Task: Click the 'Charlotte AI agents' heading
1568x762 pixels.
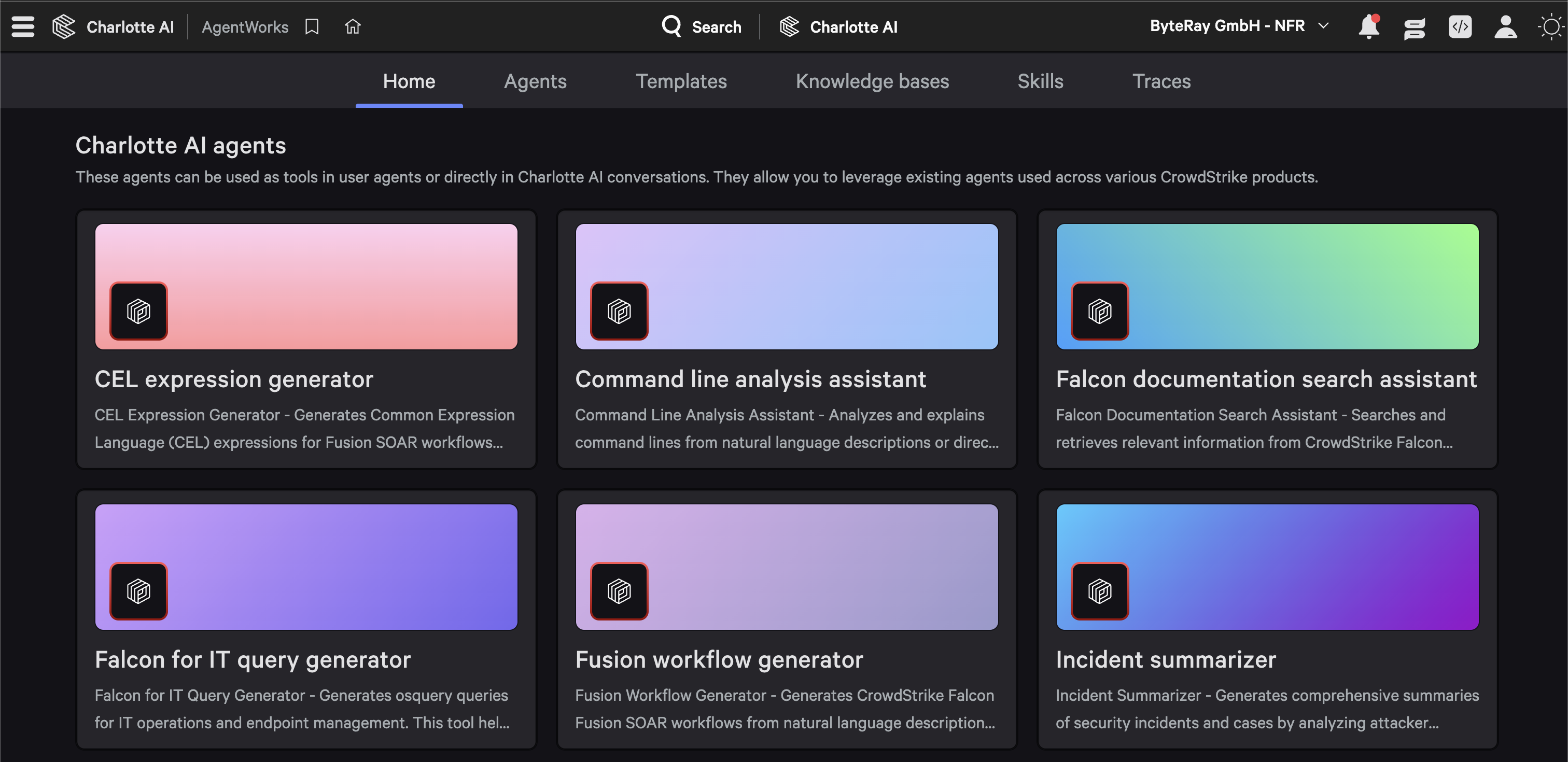Action: click(x=181, y=146)
